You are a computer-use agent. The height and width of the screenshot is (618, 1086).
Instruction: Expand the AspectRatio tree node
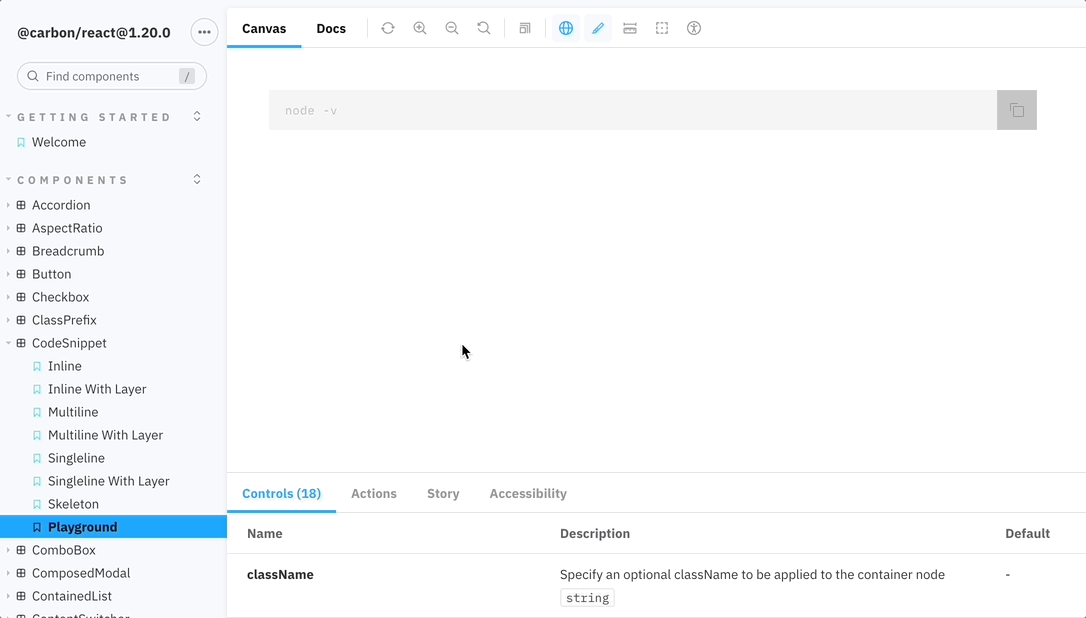pos(8,228)
